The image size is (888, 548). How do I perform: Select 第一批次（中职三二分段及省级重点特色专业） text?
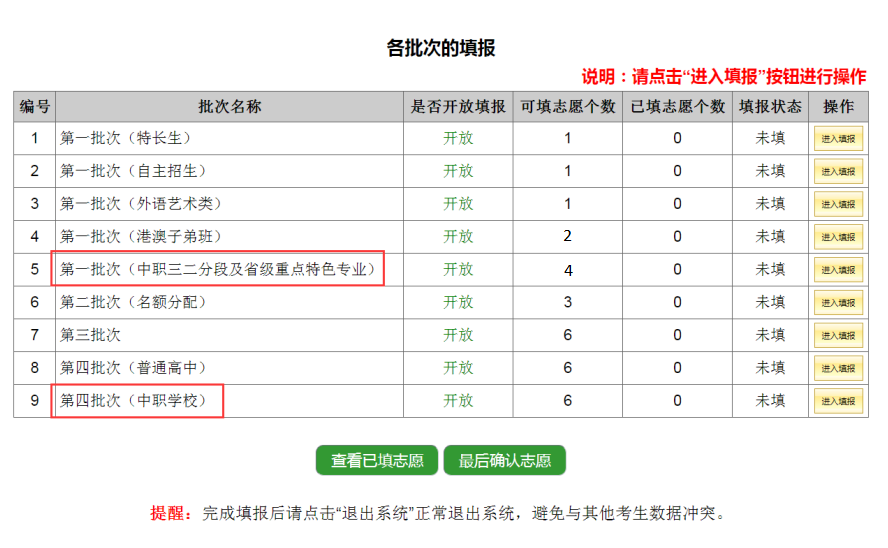pos(218,269)
